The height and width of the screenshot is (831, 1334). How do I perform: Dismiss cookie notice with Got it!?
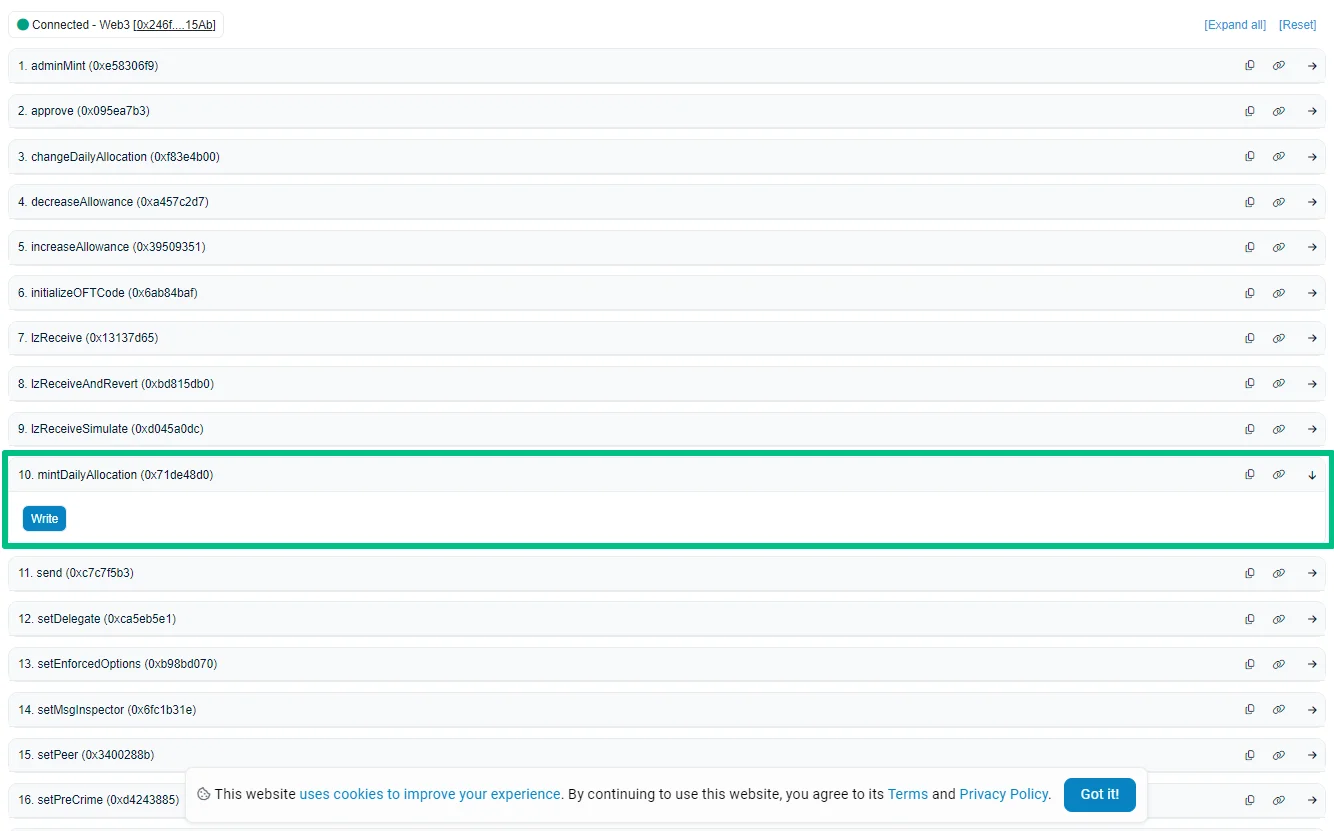point(1100,794)
